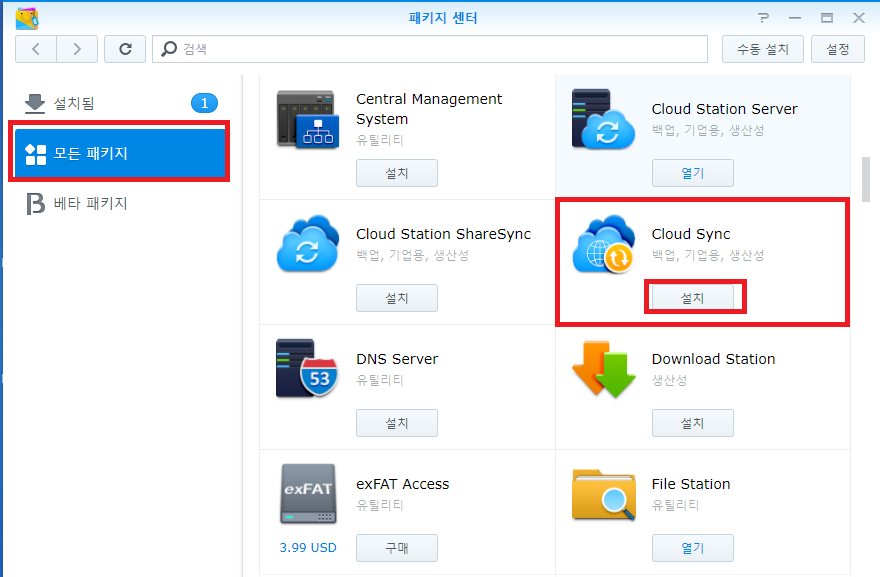Install Central Management System

397,173
